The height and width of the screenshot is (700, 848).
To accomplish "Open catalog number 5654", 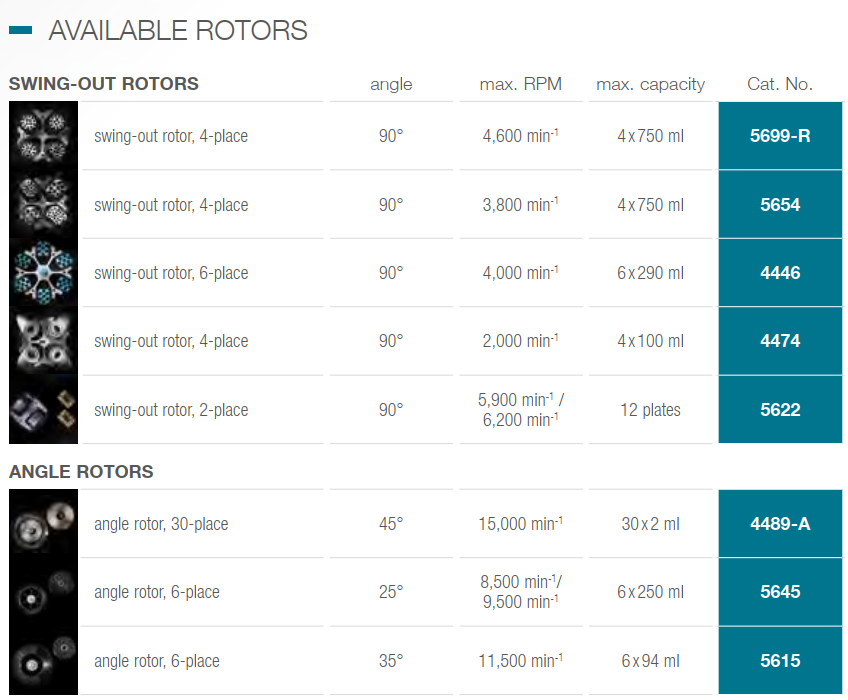I will tap(780, 205).
